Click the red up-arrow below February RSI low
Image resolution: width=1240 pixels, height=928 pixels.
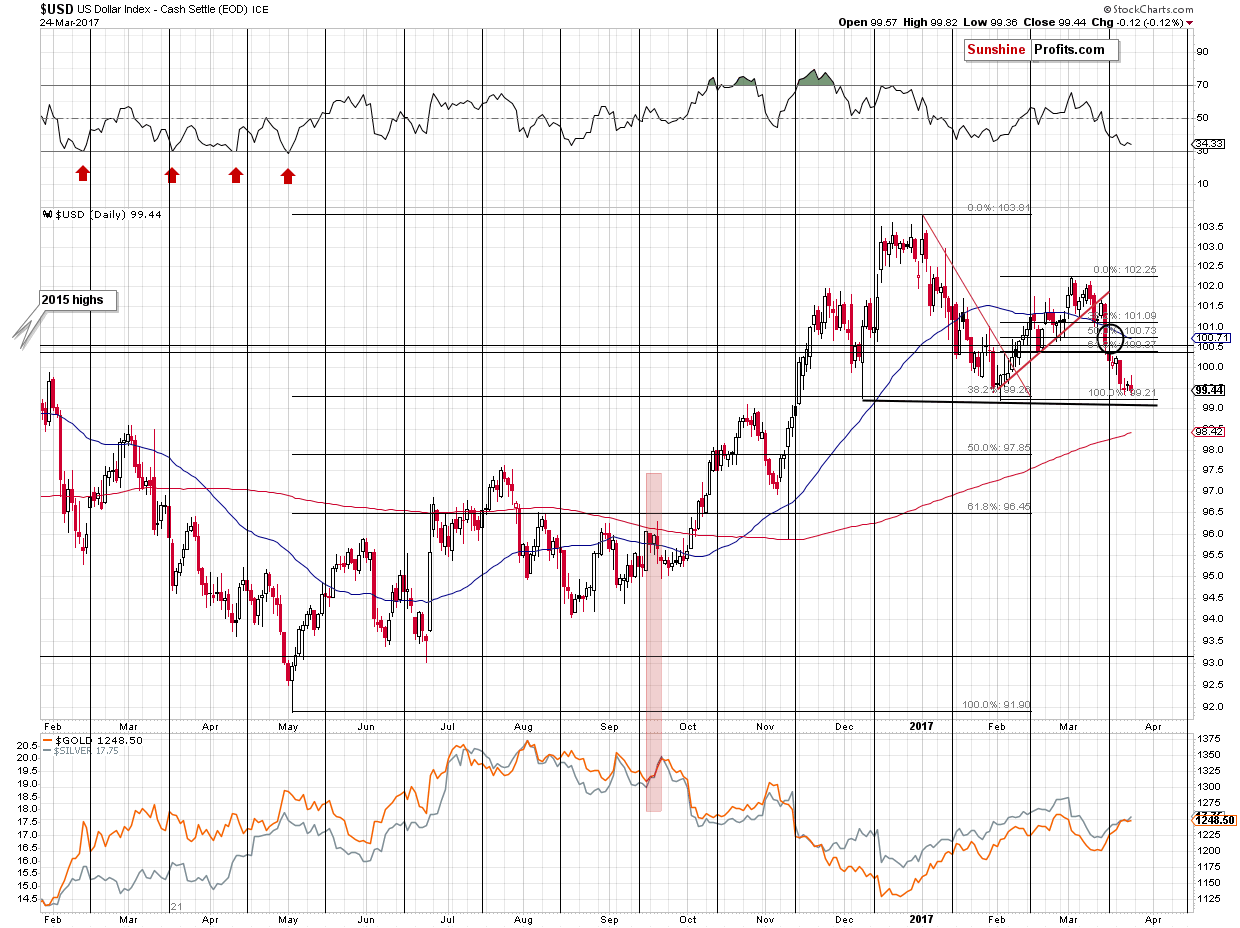(x=83, y=175)
